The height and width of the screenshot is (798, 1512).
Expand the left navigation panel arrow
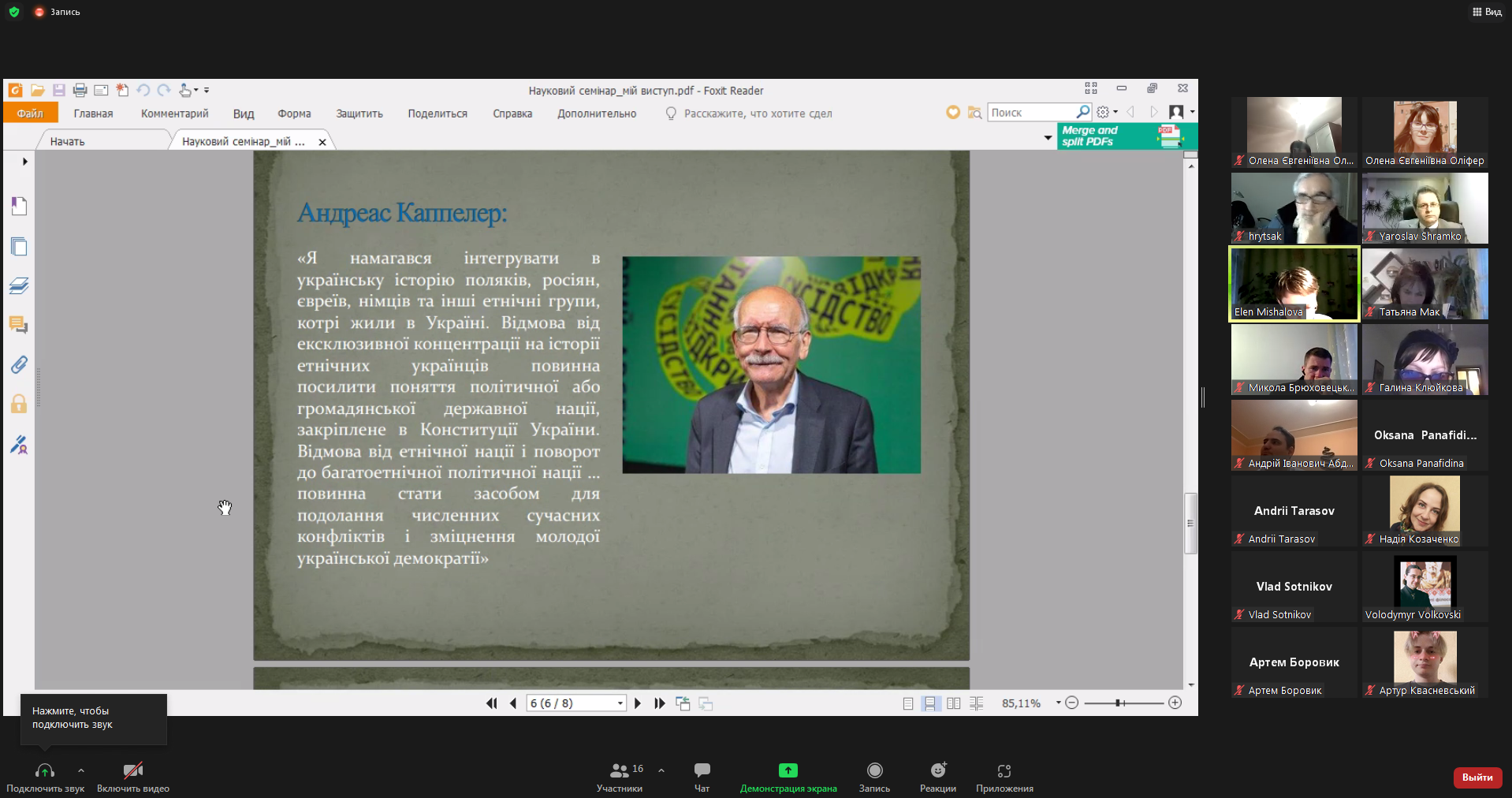[25, 162]
